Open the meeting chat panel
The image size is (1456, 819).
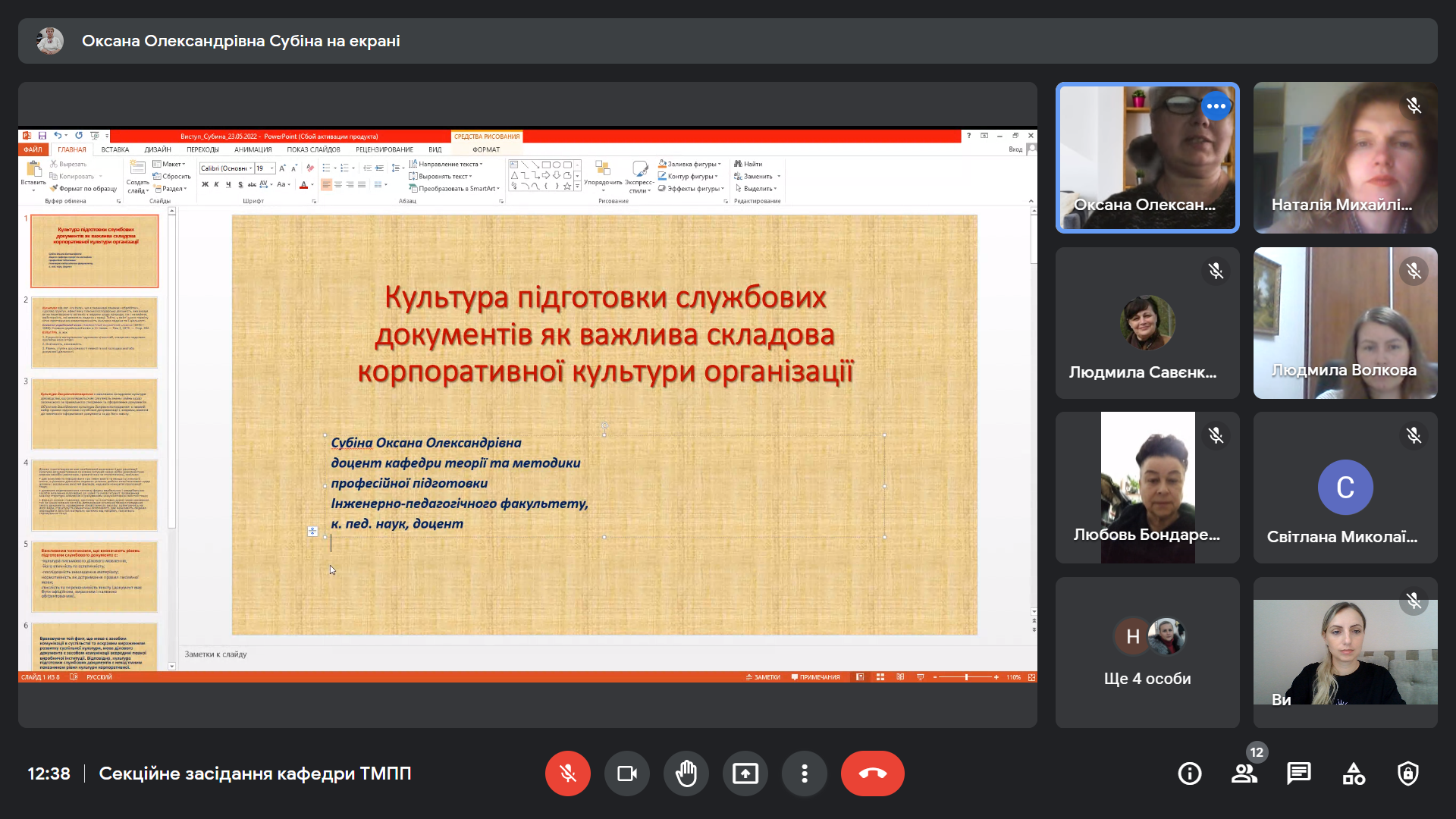(1299, 773)
